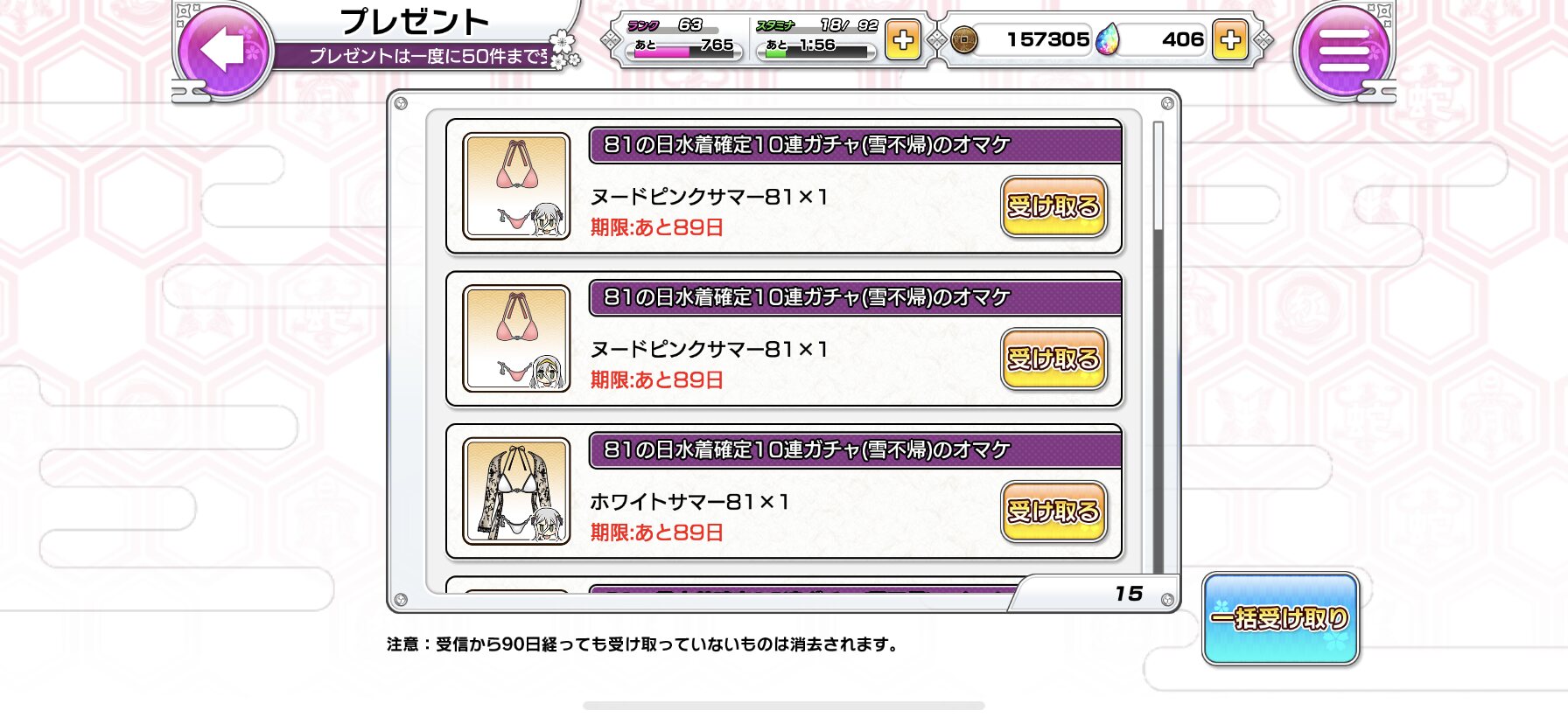Open the White Summer swimsuit thumbnail
Viewport: 1568px width, 724px height.
516,491
